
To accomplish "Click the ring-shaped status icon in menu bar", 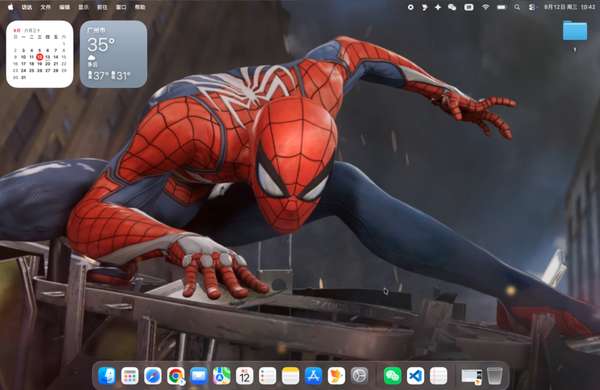I will [x=411, y=7].
